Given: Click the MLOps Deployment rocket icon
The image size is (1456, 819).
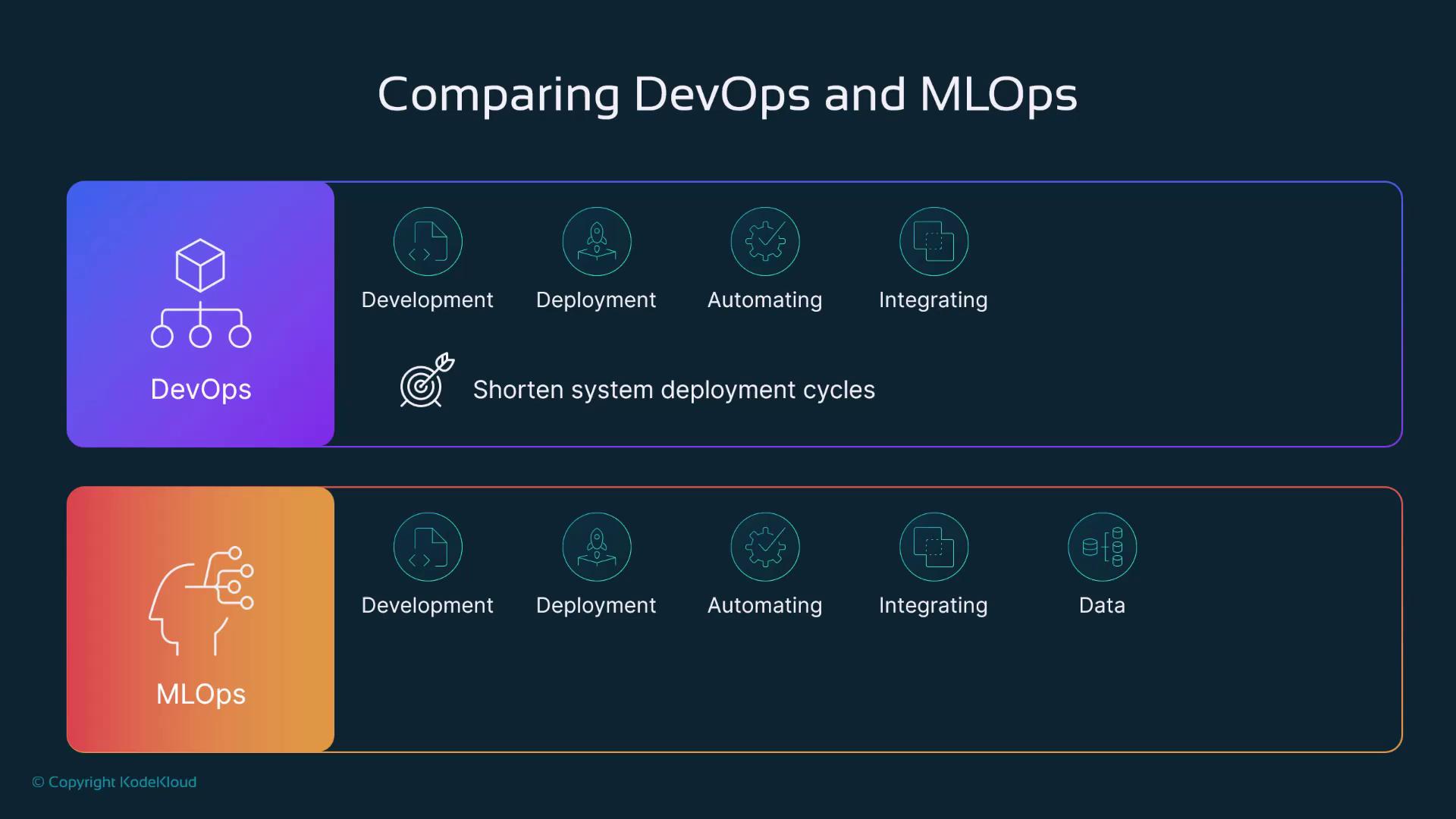Looking at the screenshot, I should [597, 547].
